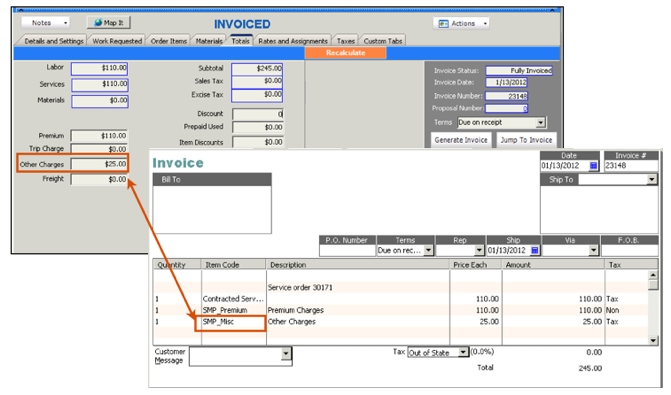Click the Other Charges $25.00 field
The width and height of the screenshot is (671, 395).
click(99, 164)
